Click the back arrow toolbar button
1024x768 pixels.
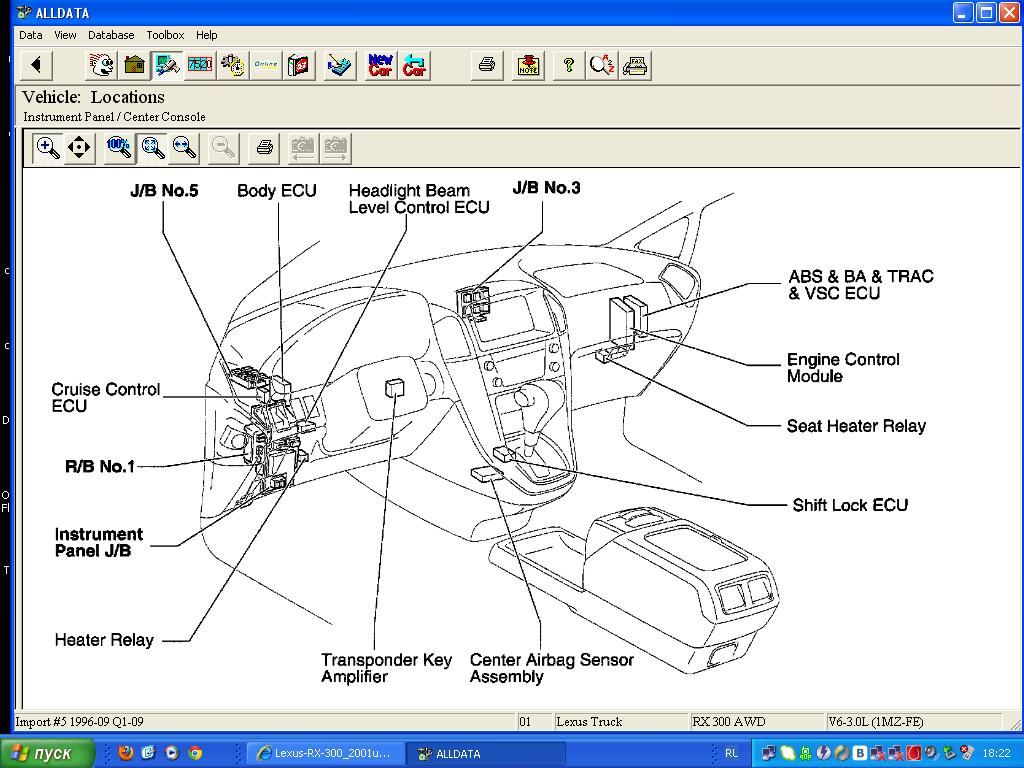point(36,66)
